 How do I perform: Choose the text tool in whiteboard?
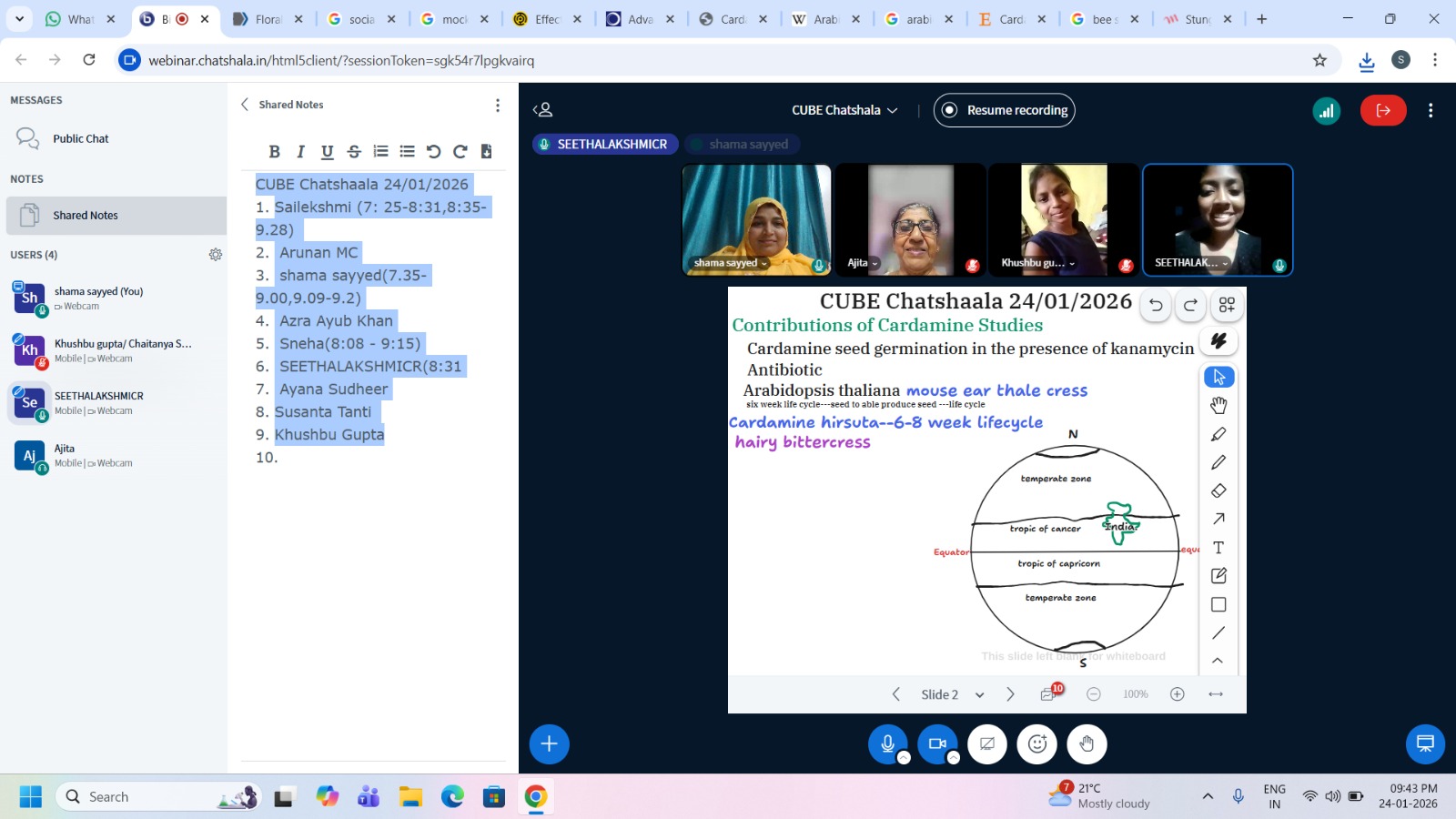click(1218, 548)
